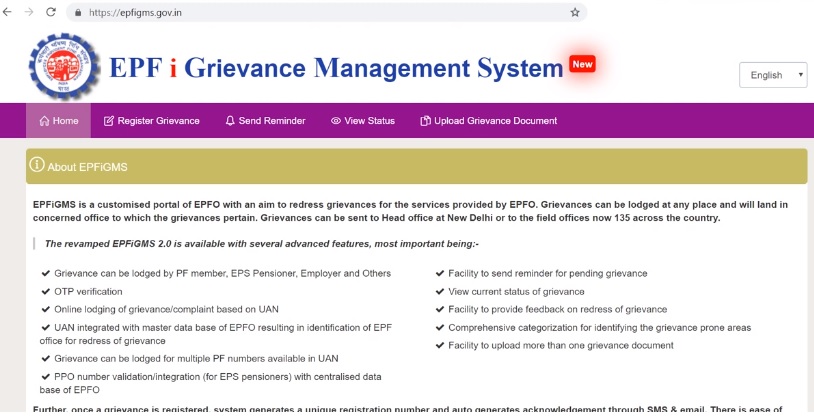Click the house icon beside Home

[45, 121]
